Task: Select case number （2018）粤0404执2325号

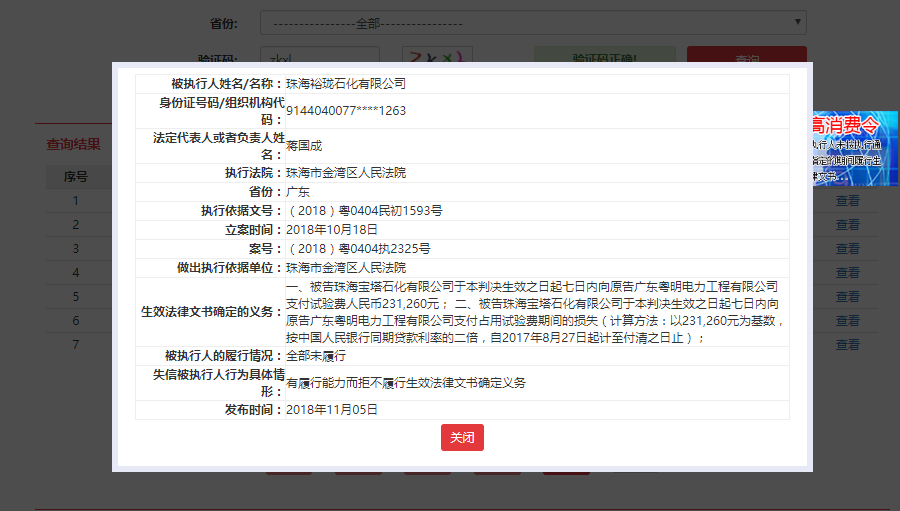Action: point(358,249)
